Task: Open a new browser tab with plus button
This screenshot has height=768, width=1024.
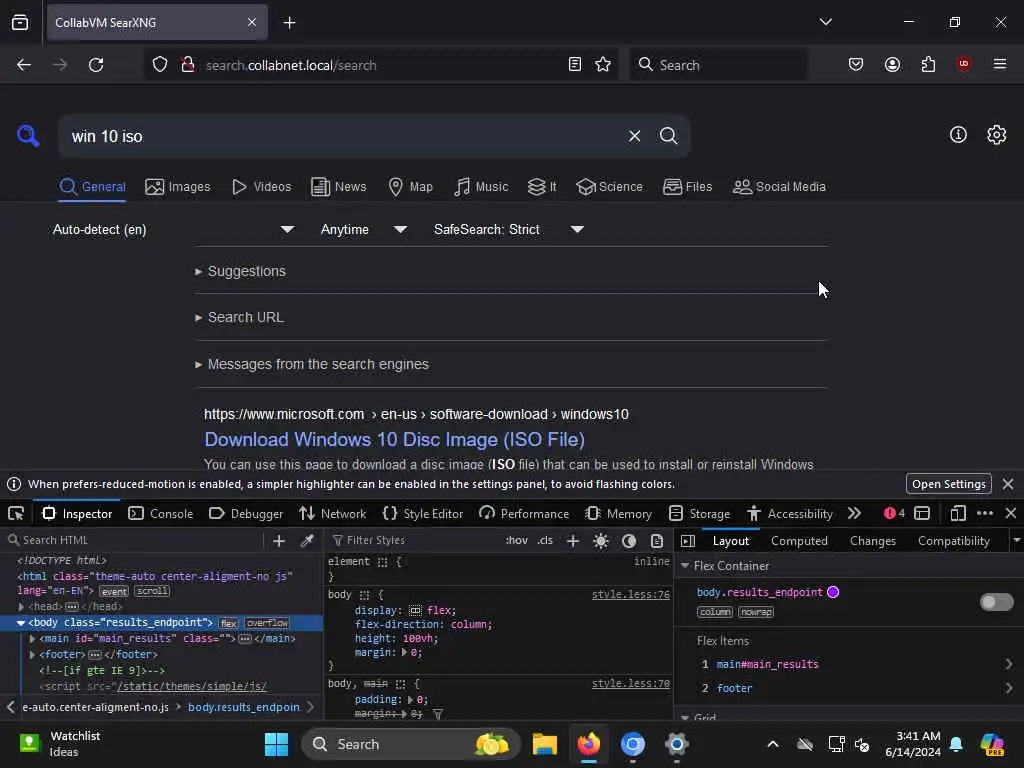Action: click(x=289, y=23)
